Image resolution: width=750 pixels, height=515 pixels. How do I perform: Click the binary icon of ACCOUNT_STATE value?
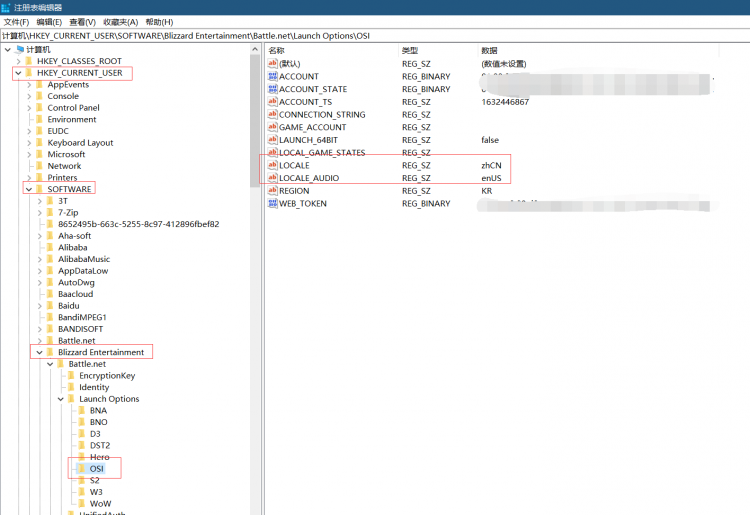click(x=273, y=89)
